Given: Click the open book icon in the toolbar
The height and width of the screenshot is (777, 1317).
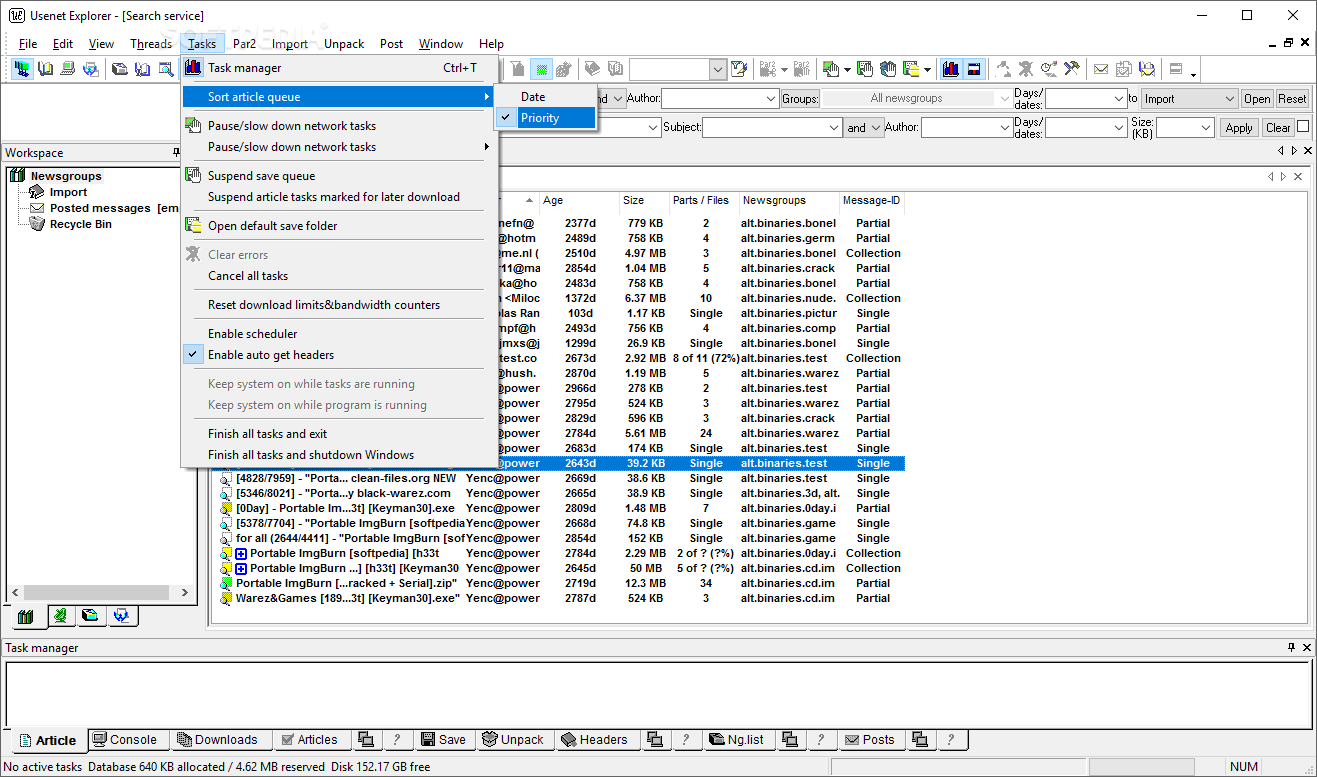Looking at the screenshot, I should tap(46, 69).
